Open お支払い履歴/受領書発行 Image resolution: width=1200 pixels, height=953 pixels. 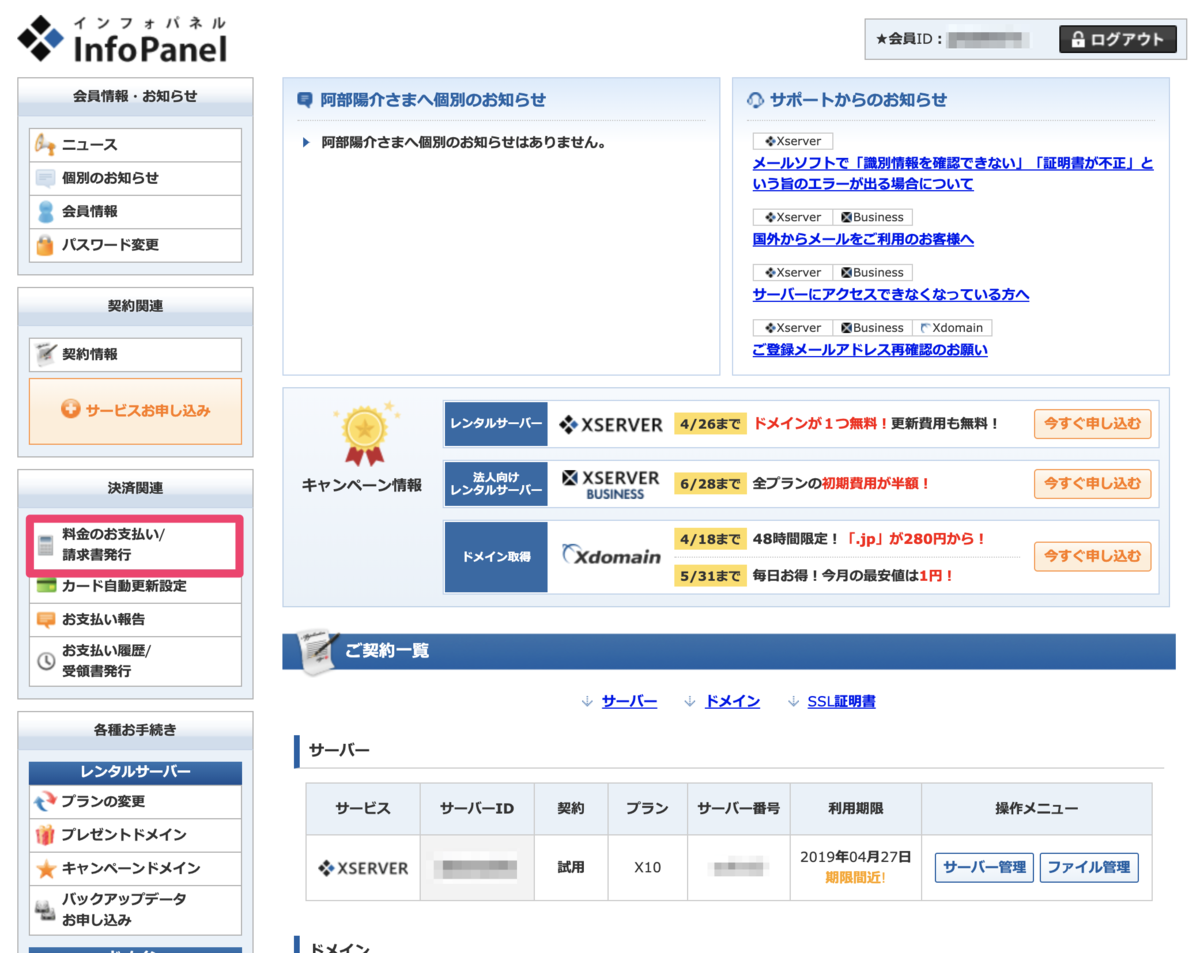pos(135,661)
